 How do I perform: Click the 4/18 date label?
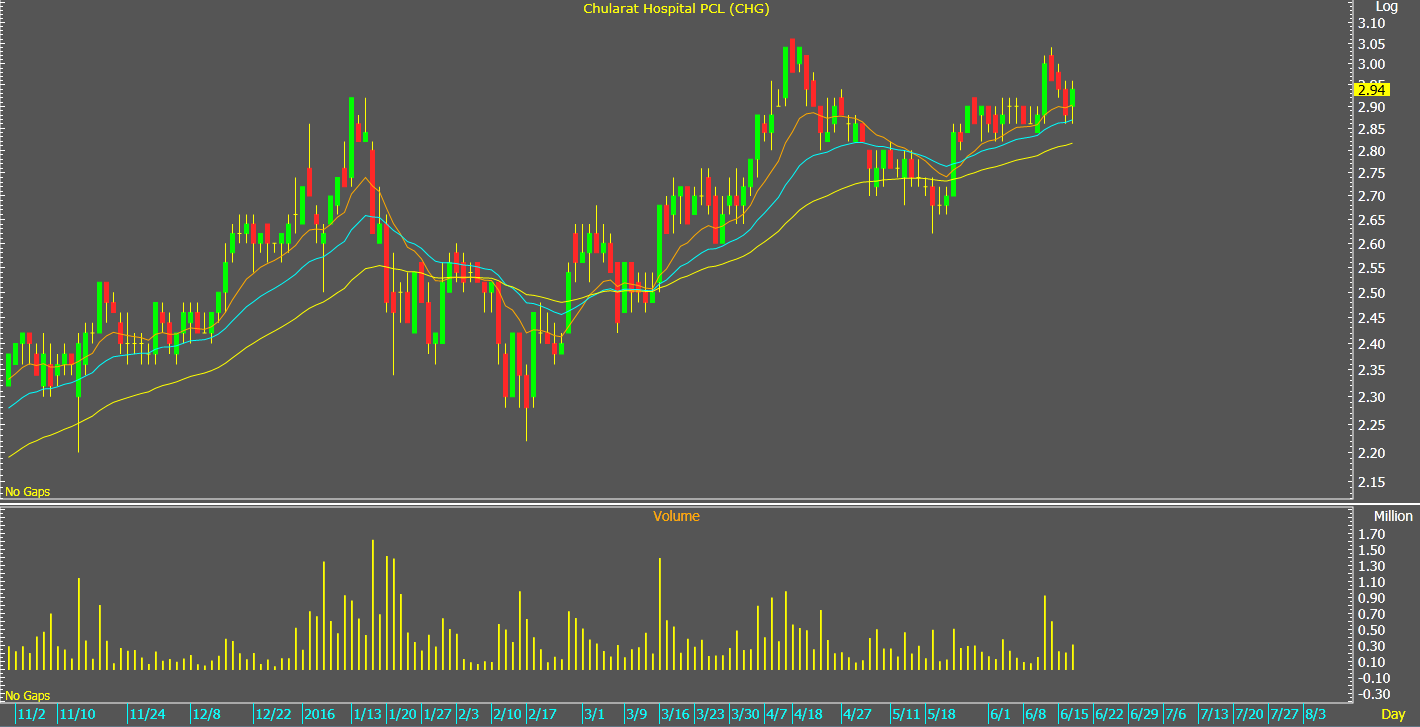tap(808, 714)
